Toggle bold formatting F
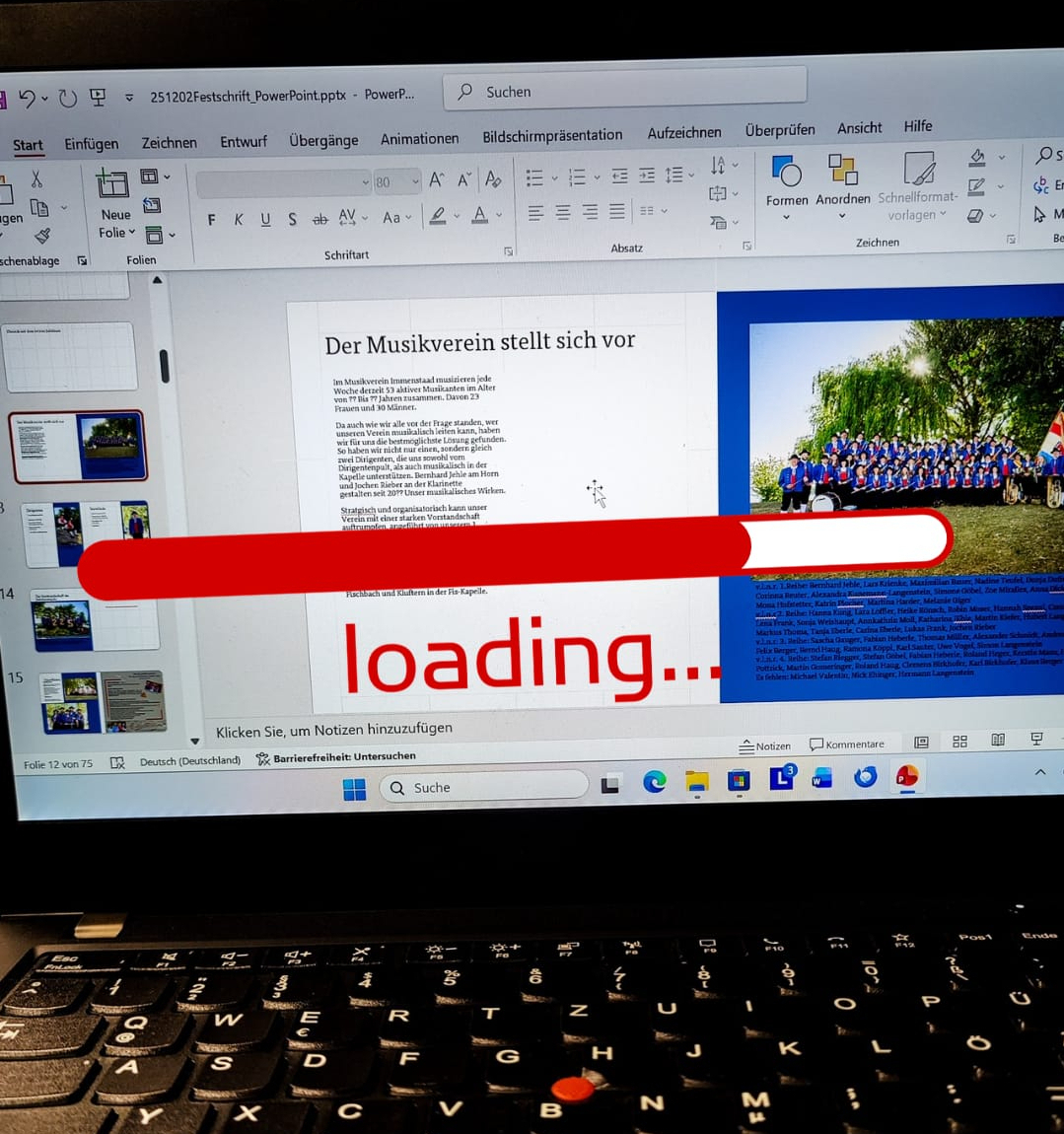This screenshot has height=1134, width=1064. [211, 220]
